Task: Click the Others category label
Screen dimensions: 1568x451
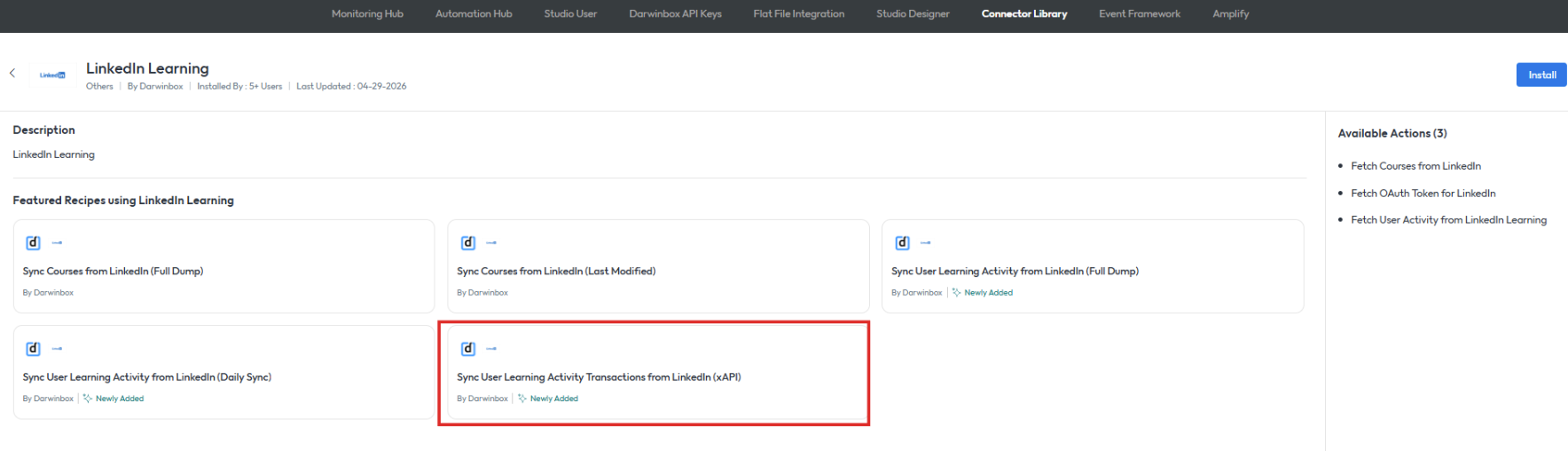Action: pos(99,86)
